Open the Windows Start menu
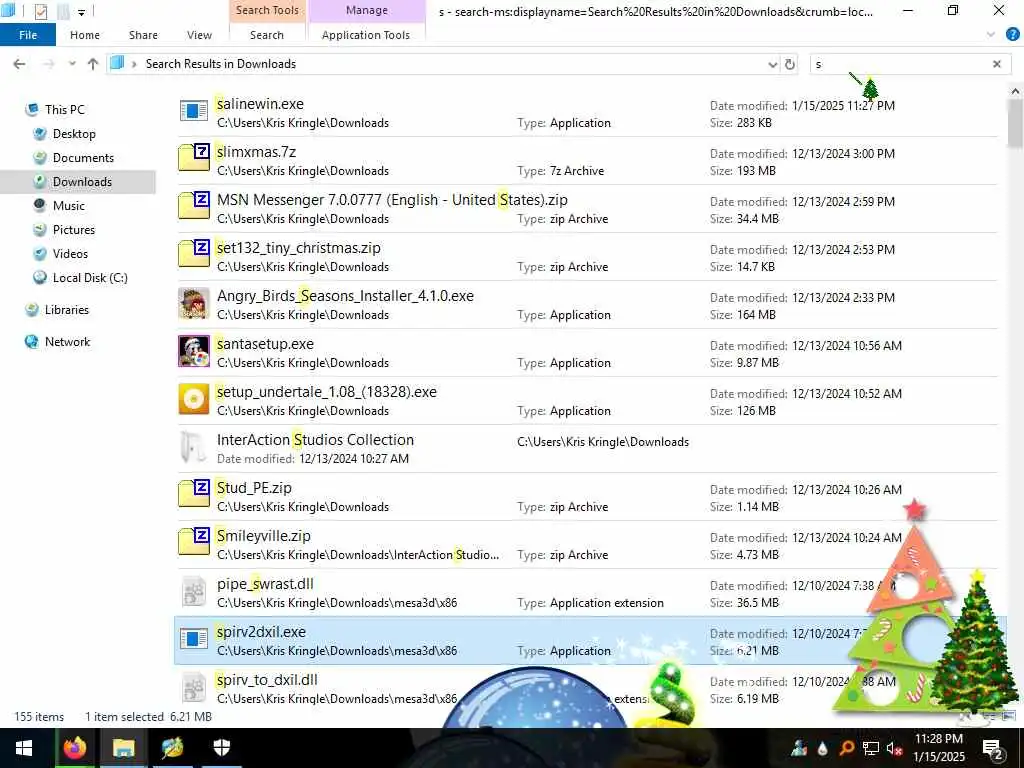This screenshot has height=768, width=1024. pyautogui.click(x=24, y=748)
